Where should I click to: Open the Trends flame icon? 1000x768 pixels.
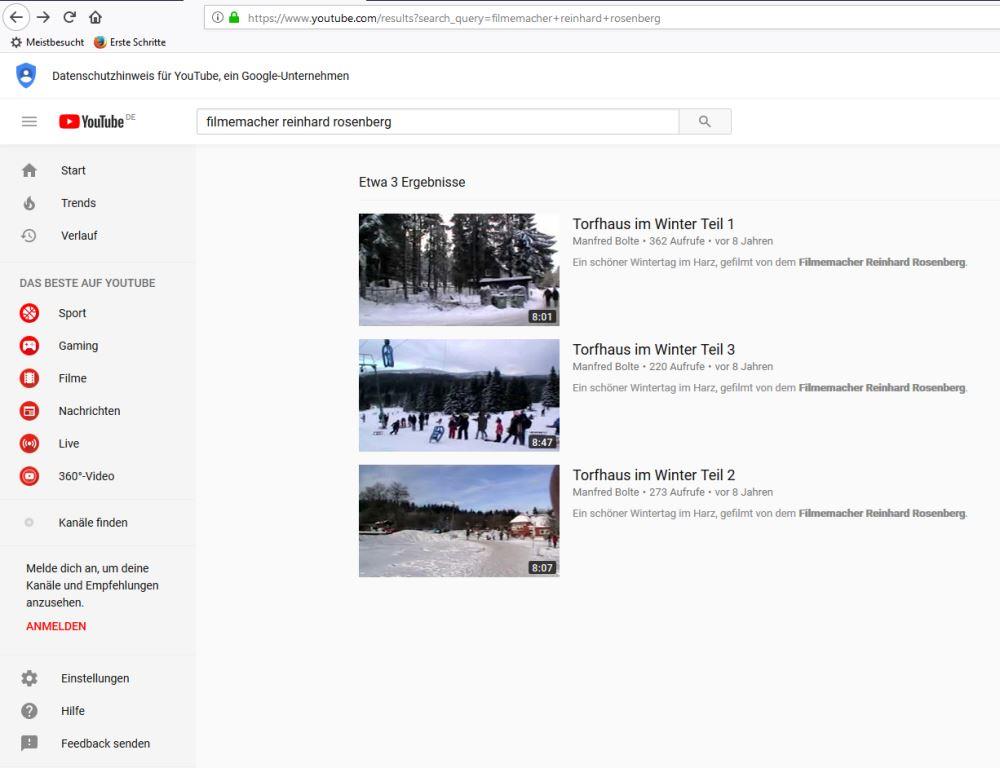click(x=29, y=203)
